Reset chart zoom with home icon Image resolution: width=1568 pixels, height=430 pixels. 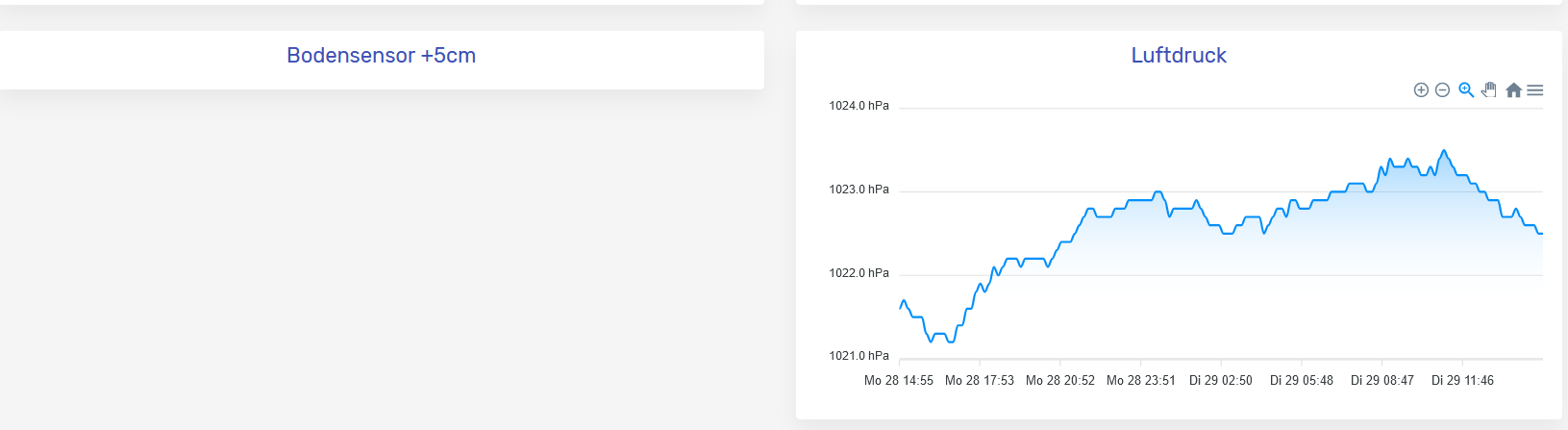click(1513, 90)
